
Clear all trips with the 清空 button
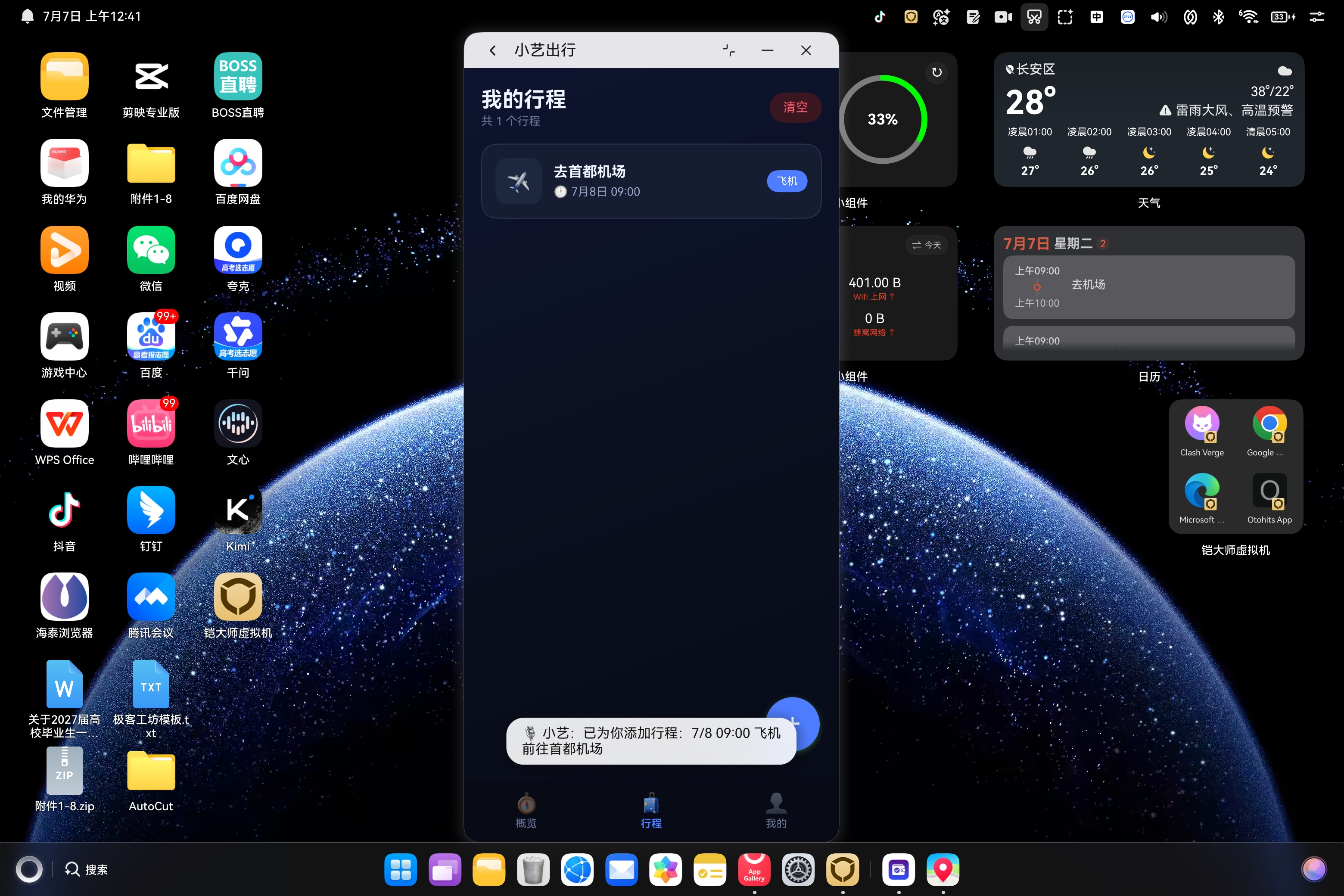(795, 107)
